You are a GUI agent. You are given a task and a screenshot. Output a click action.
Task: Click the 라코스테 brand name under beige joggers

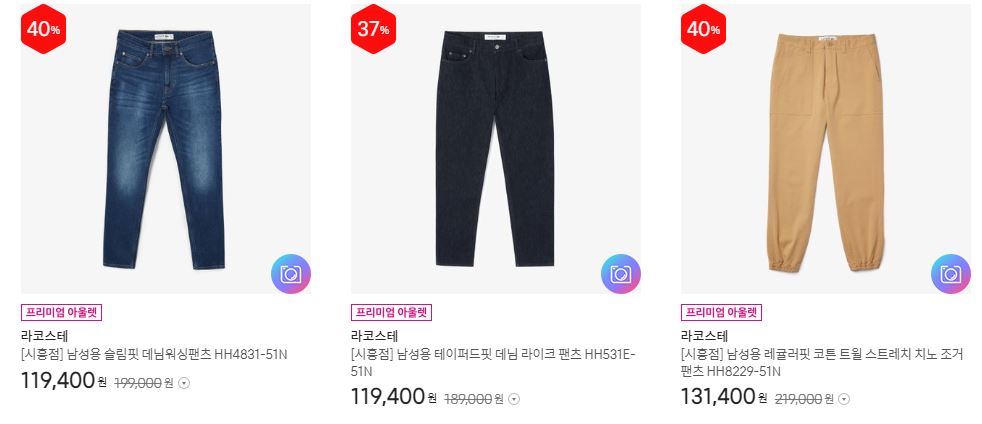(705, 336)
